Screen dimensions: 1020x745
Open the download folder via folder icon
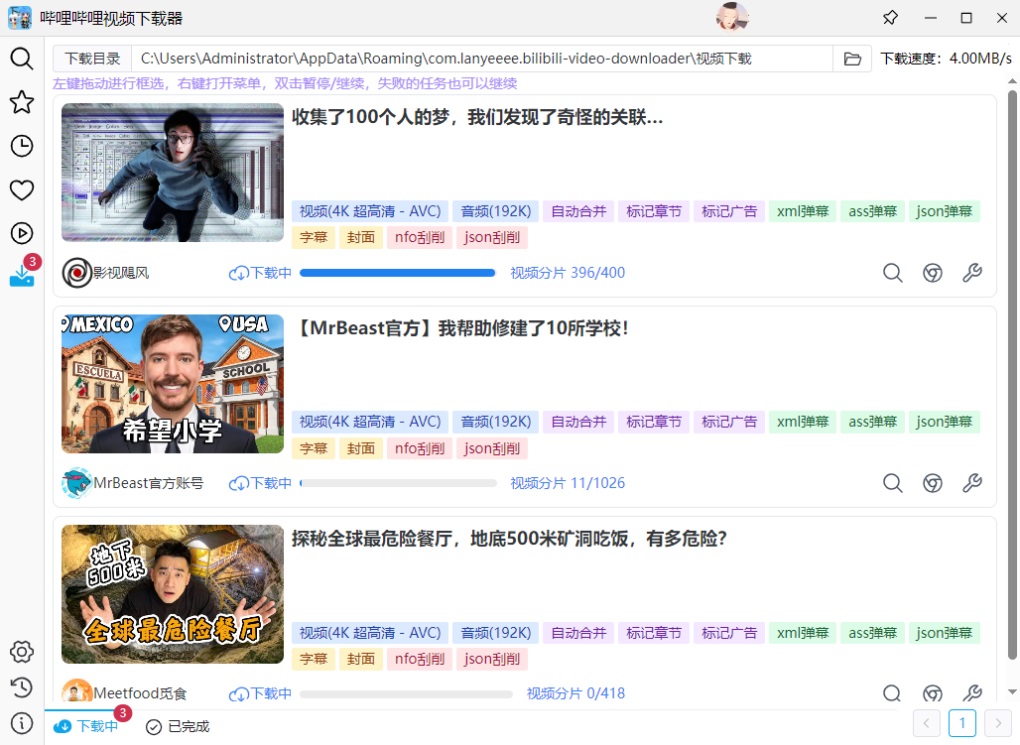point(852,59)
